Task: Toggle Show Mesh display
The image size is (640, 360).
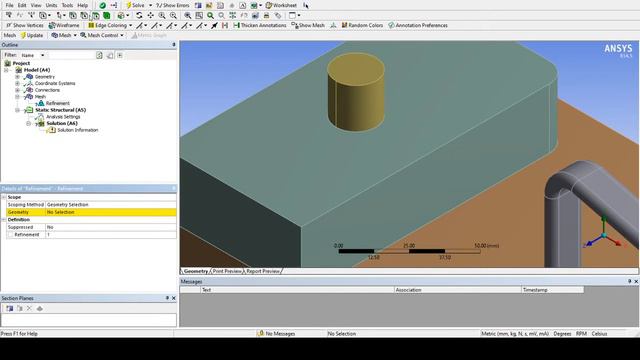Action: (308, 25)
